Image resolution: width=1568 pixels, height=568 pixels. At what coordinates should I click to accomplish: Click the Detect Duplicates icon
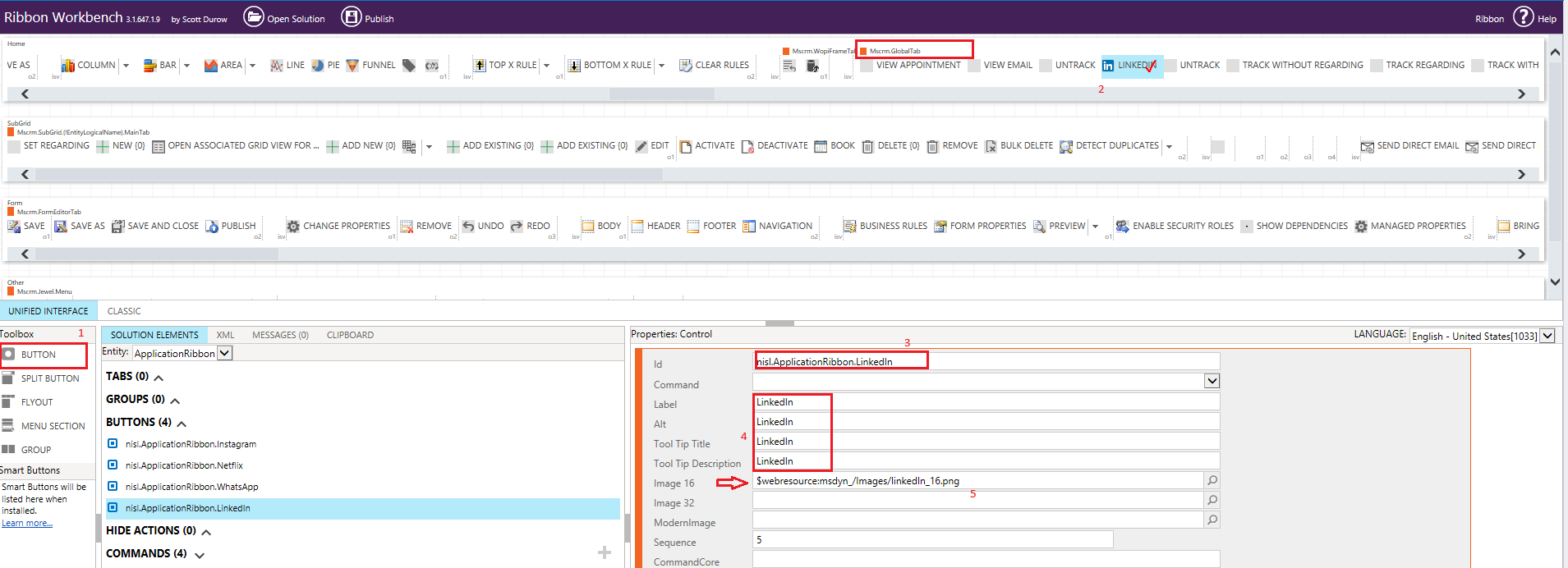coord(1066,146)
